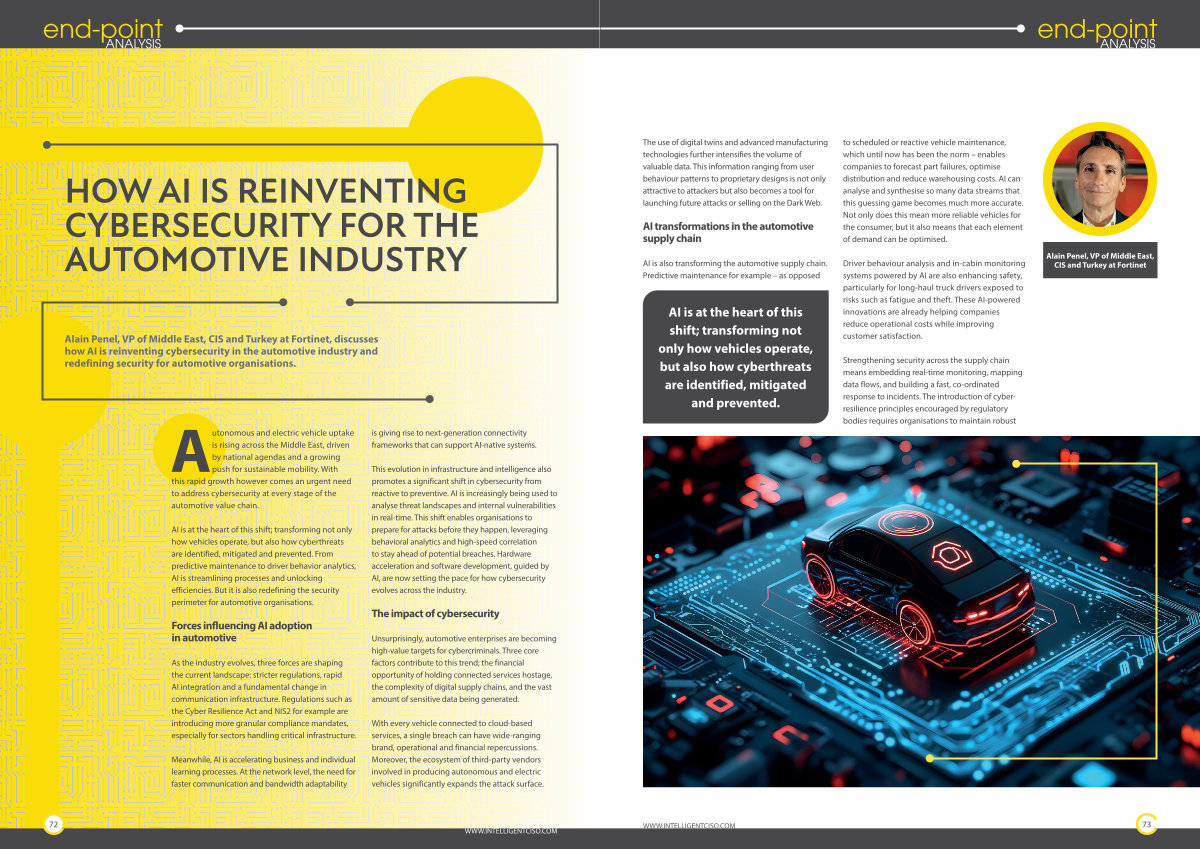Click the paragraph starting 'This evolution in infrastructure'
Viewport: 1200px width, 849px height.
tap(464, 530)
